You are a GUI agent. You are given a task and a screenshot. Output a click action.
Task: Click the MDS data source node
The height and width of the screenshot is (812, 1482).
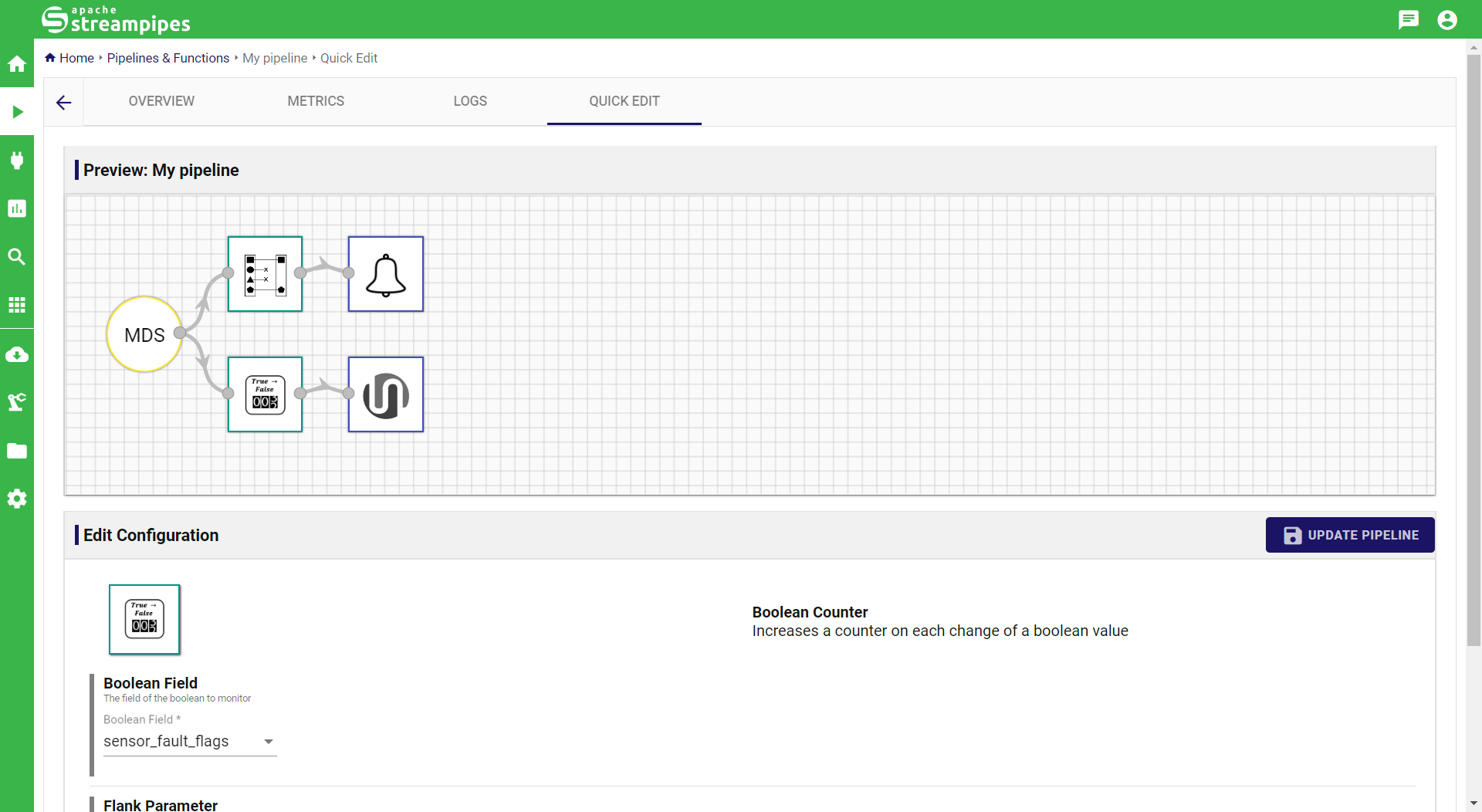[144, 335]
